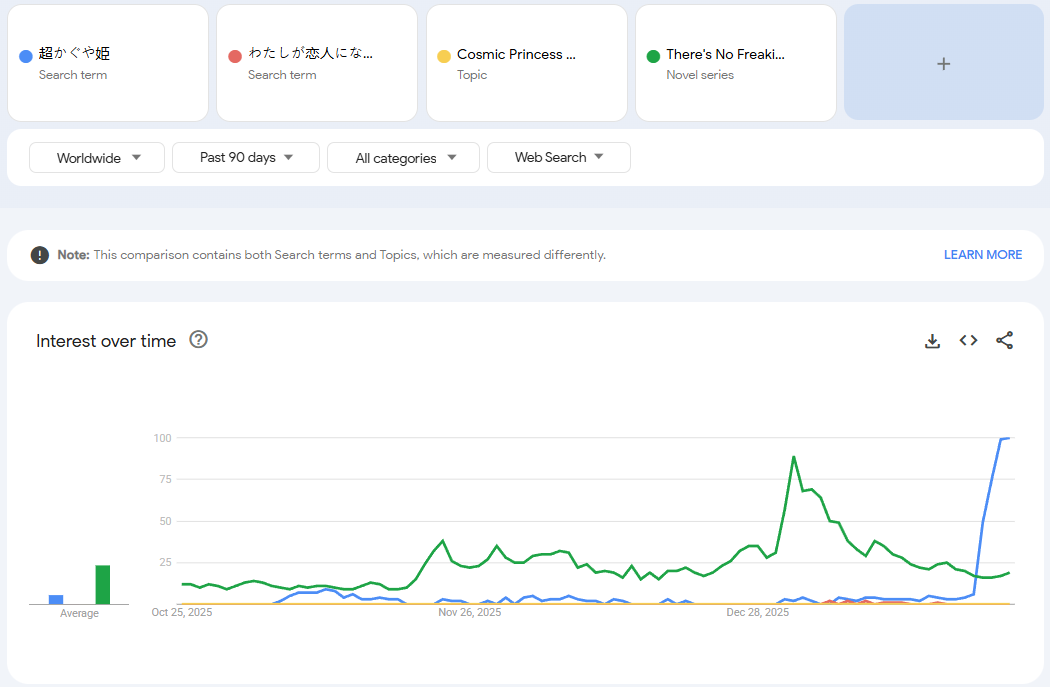
Task: Download the Interest over time CSV
Action: tap(932, 341)
